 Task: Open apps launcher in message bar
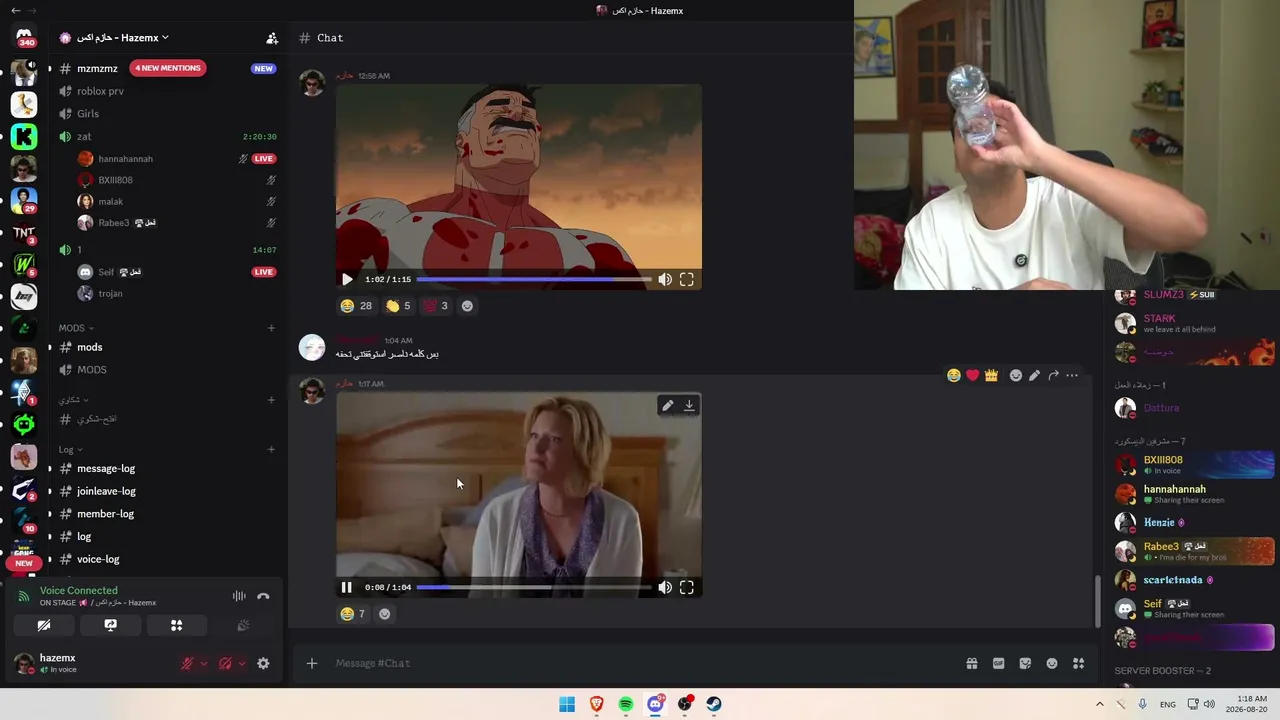[1078, 663]
